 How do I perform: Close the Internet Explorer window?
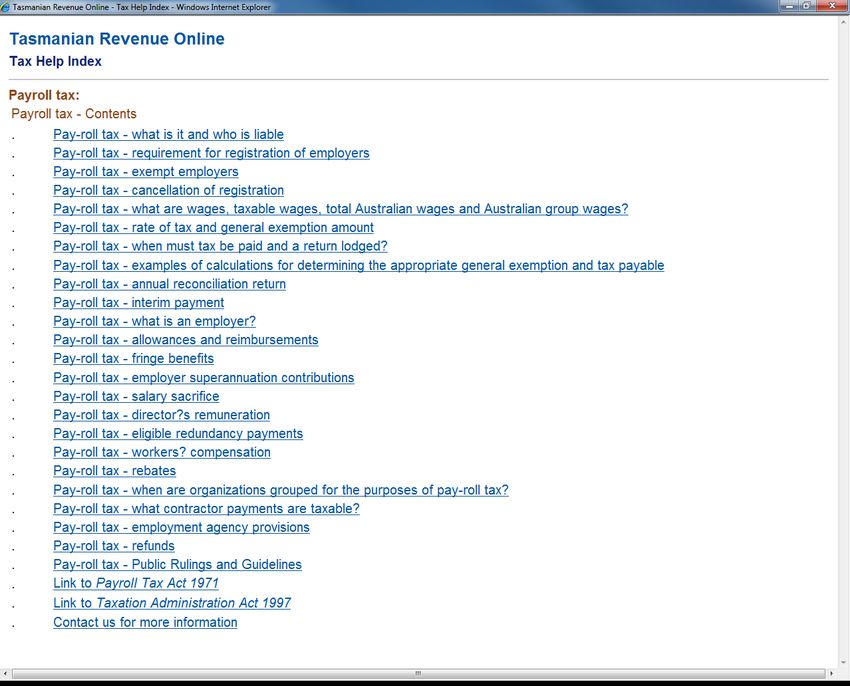pos(832,6)
